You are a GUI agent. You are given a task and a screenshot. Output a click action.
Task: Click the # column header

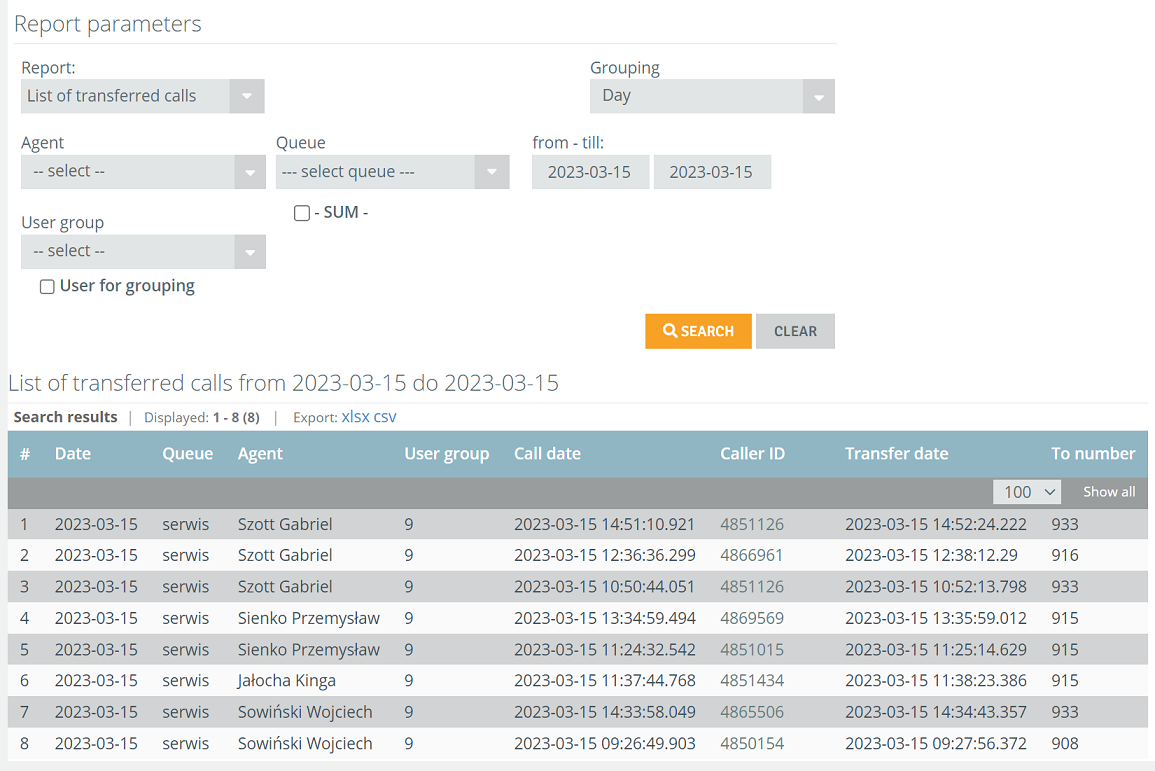25,454
